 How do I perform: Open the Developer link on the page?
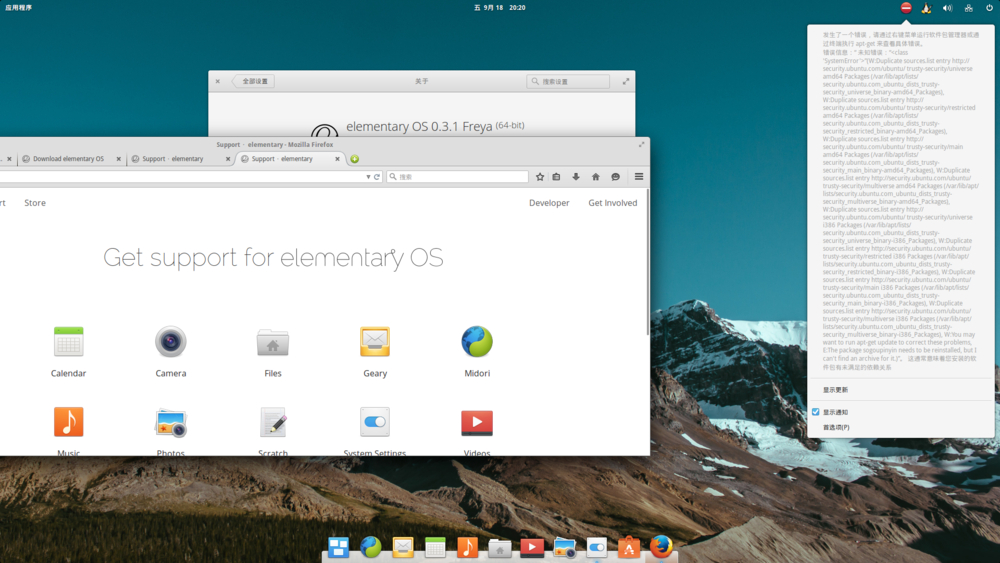coord(549,203)
